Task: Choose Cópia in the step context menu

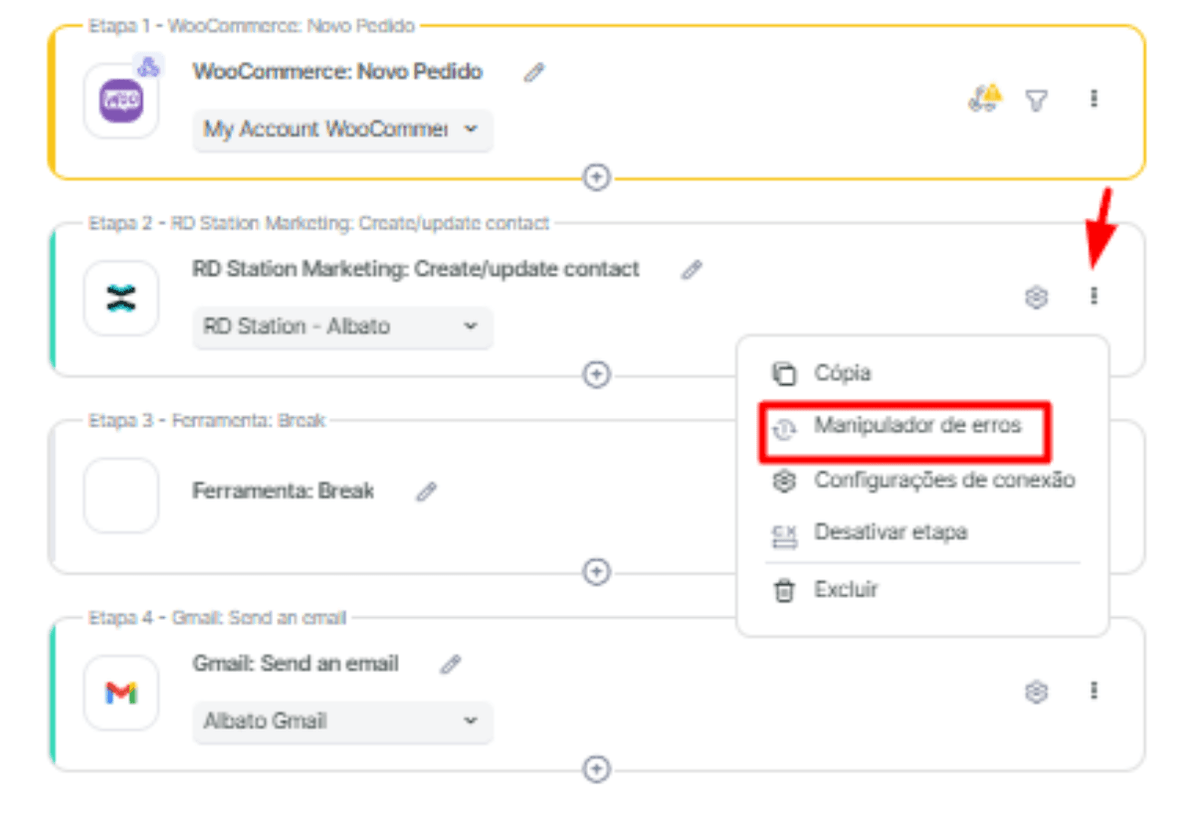Action: click(922, 374)
